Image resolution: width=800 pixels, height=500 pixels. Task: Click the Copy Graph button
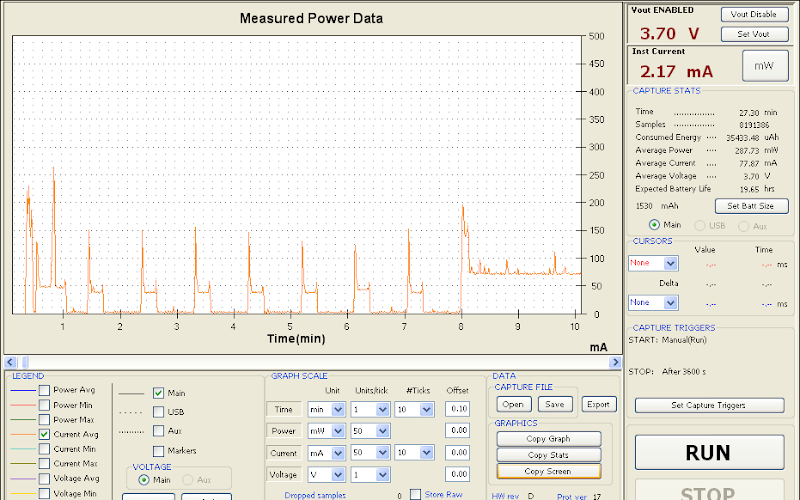click(549, 439)
